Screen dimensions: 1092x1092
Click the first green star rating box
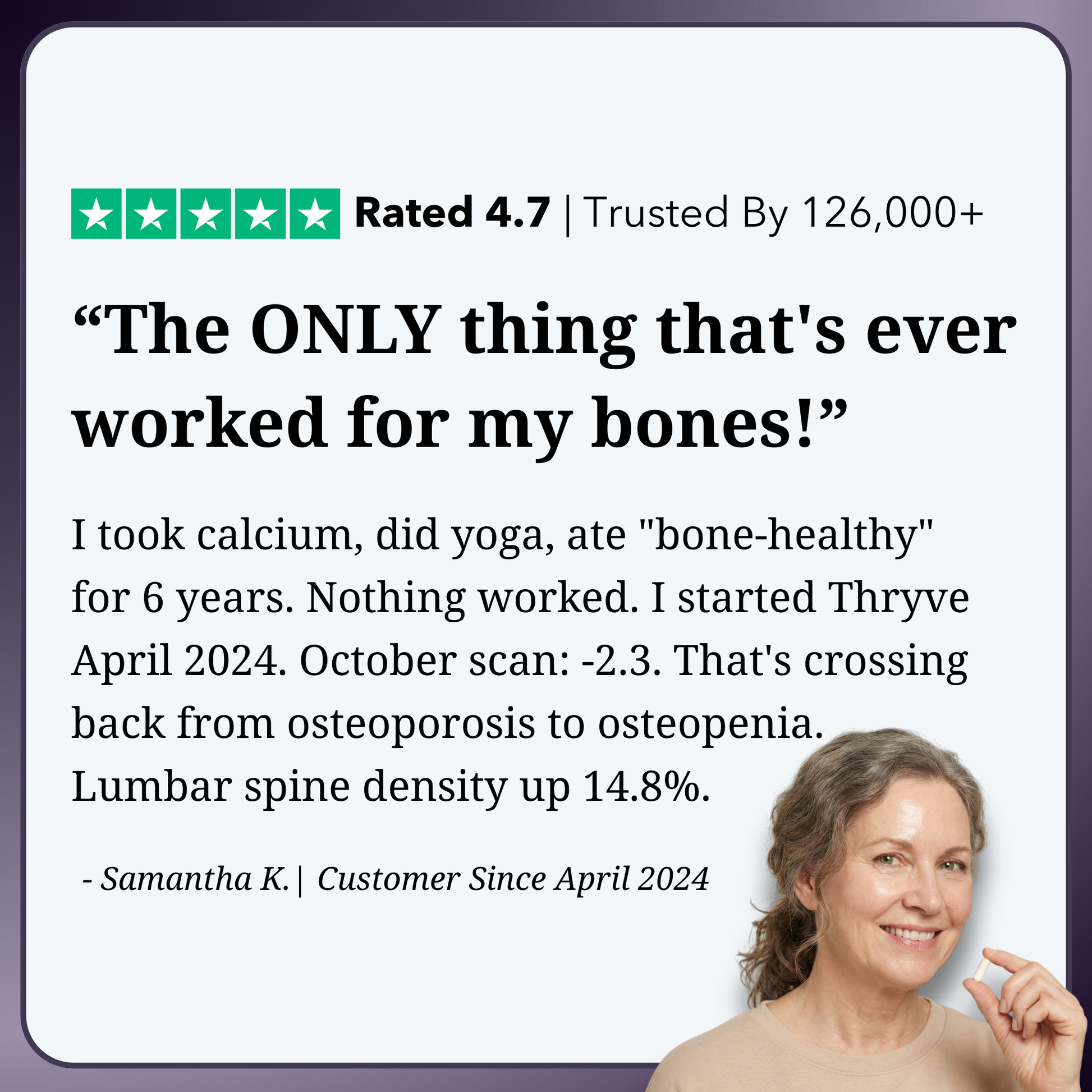[x=96, y=214]
